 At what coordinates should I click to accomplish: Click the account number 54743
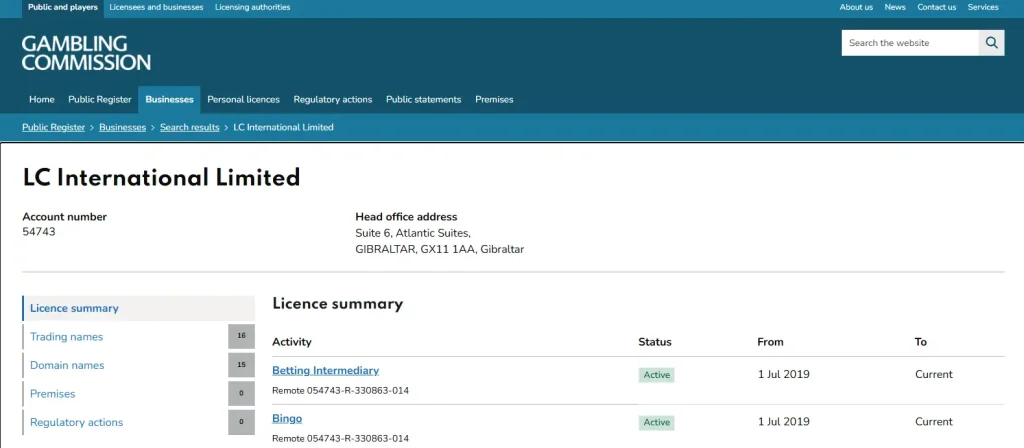39,232
